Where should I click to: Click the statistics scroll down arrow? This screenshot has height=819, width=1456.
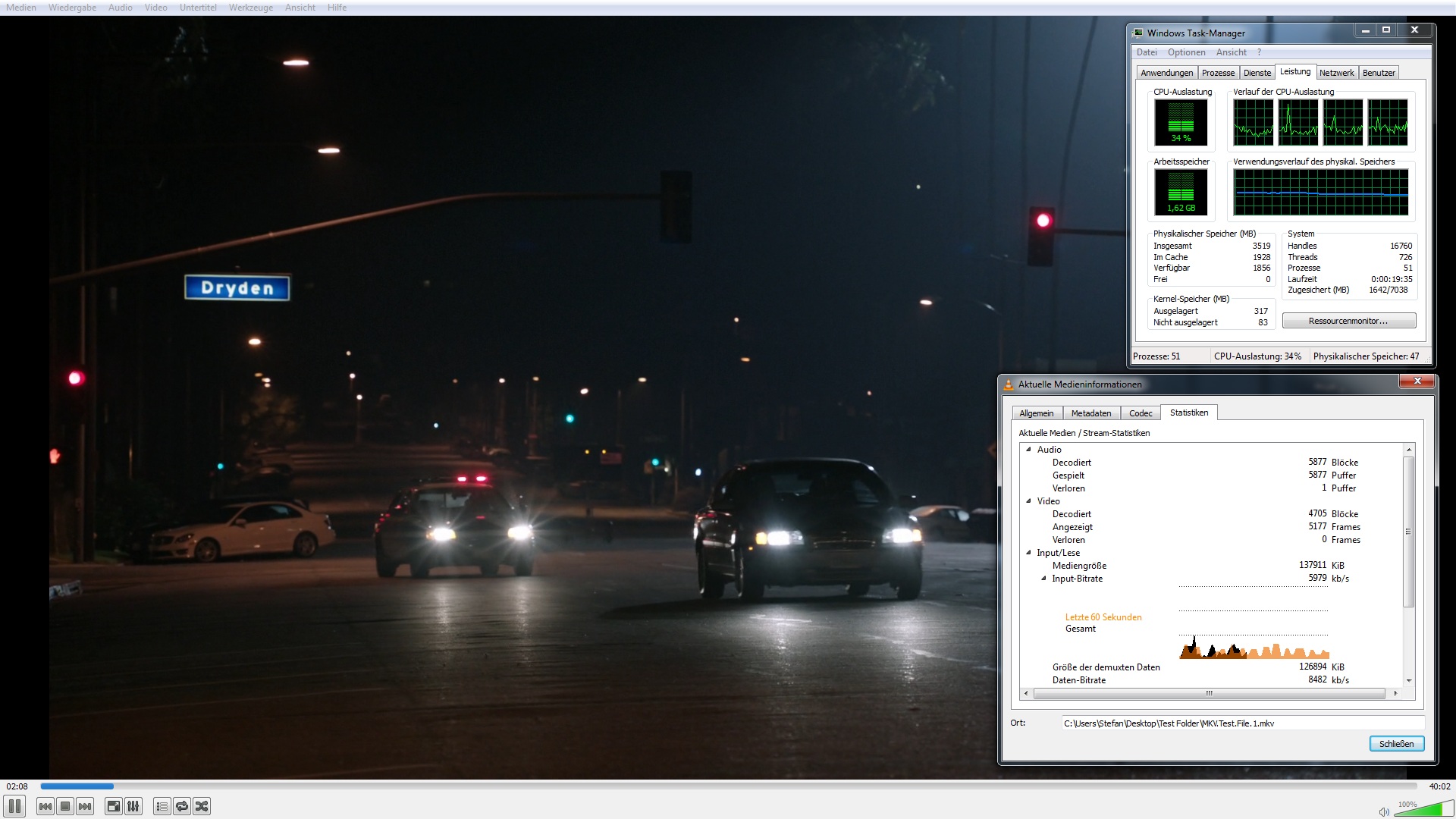coord(1408,680)
